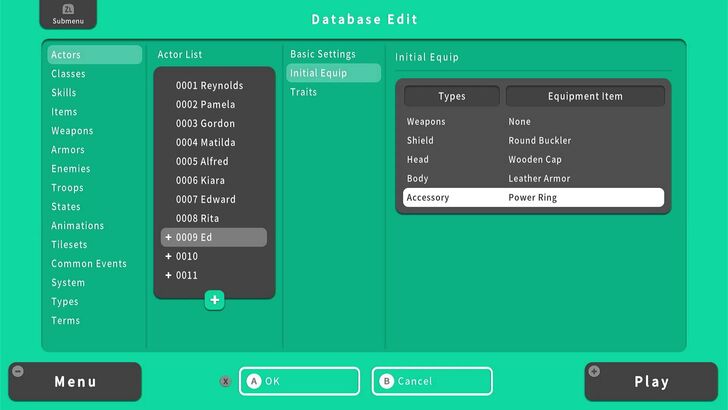Change the Wooden Cap equipment
Viewport: 728px width, 410px height.
pos(535,160)
